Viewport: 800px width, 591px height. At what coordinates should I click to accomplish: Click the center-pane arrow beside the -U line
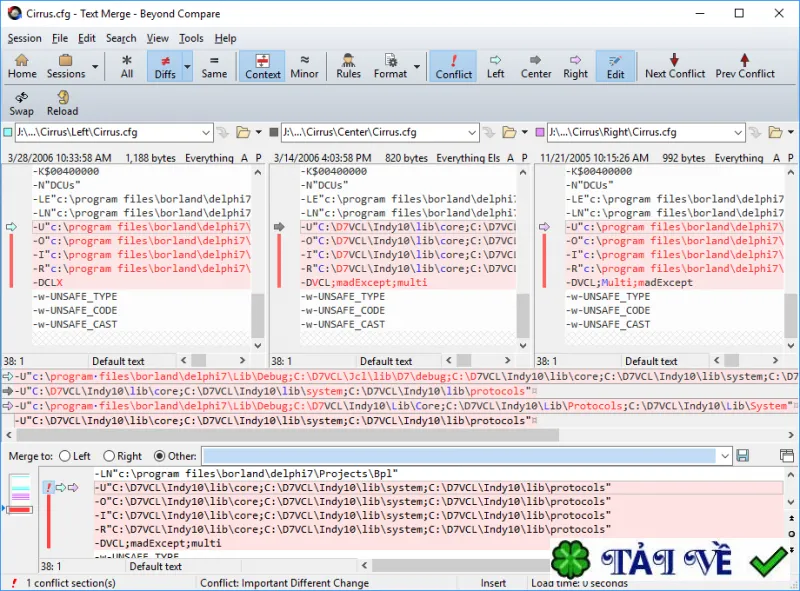279,227
